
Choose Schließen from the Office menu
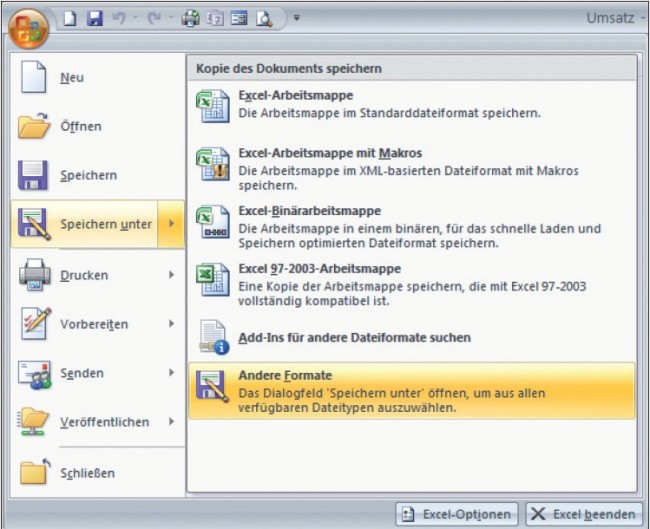point(98,473)
